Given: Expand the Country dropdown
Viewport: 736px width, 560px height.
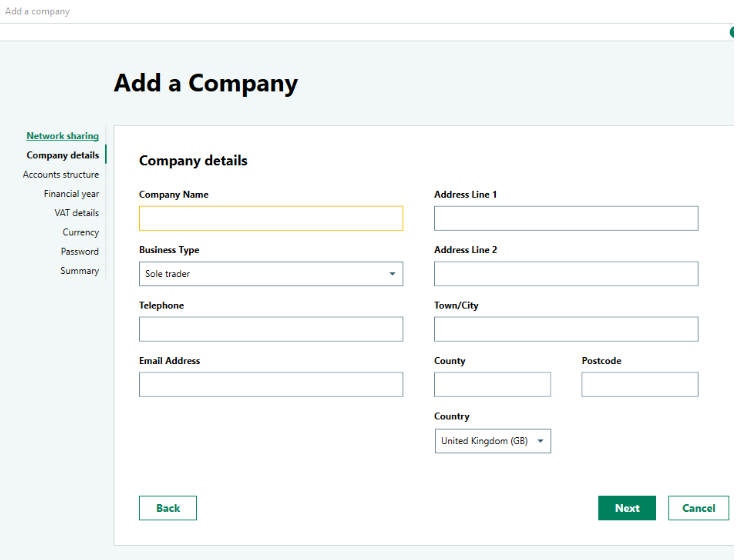Looking at the screenshot, I should pos(492,441).
